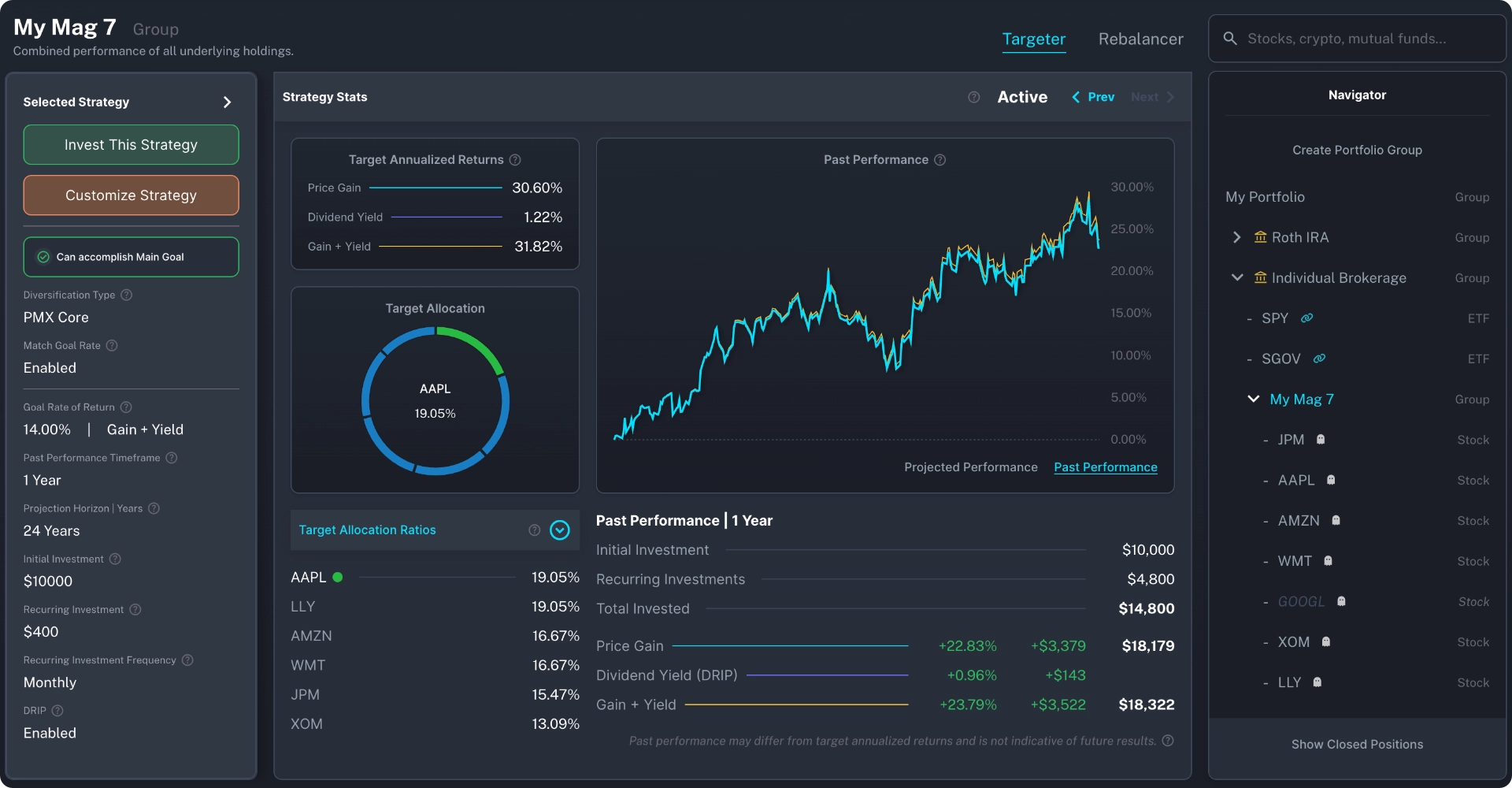
Task: Open Target Allocation Ratios help icon
Action: (535, 530)
